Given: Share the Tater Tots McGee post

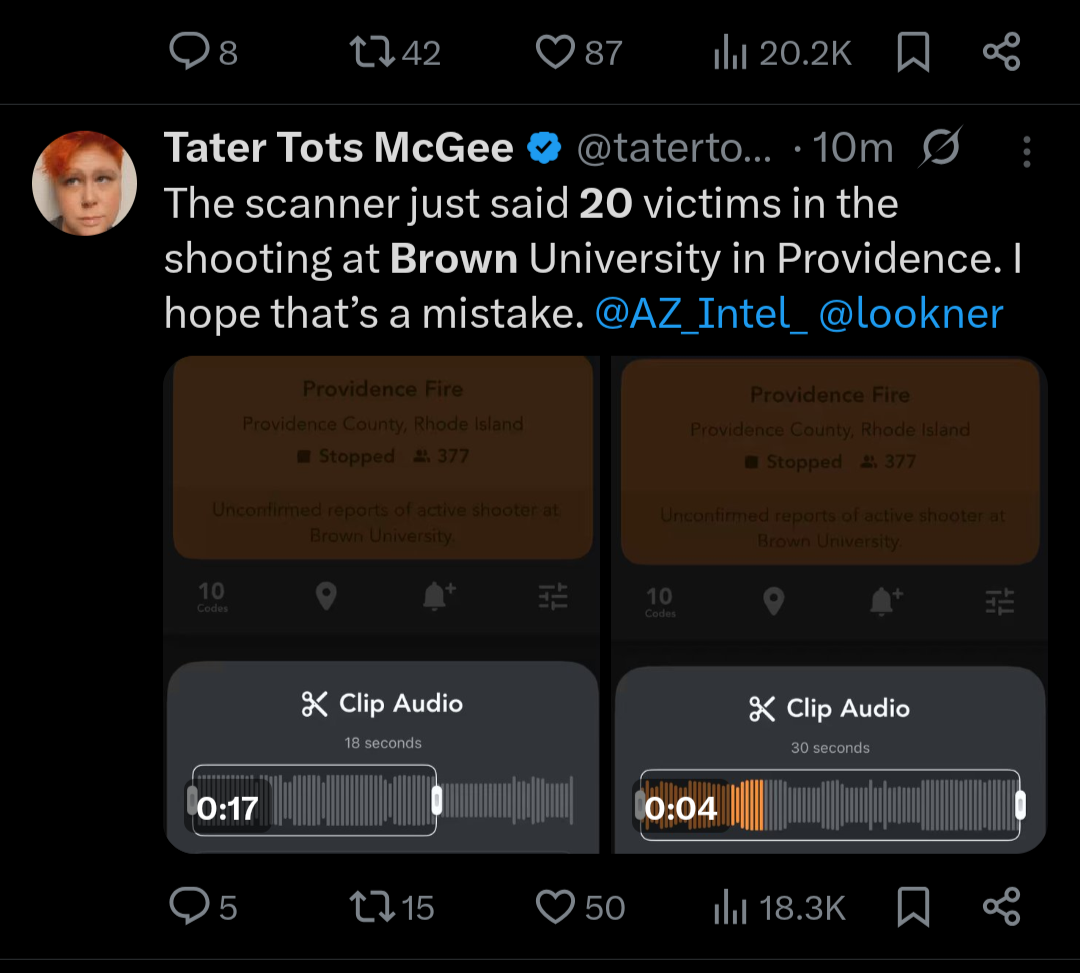Looking at the screenshot, I should point(1001,907).
